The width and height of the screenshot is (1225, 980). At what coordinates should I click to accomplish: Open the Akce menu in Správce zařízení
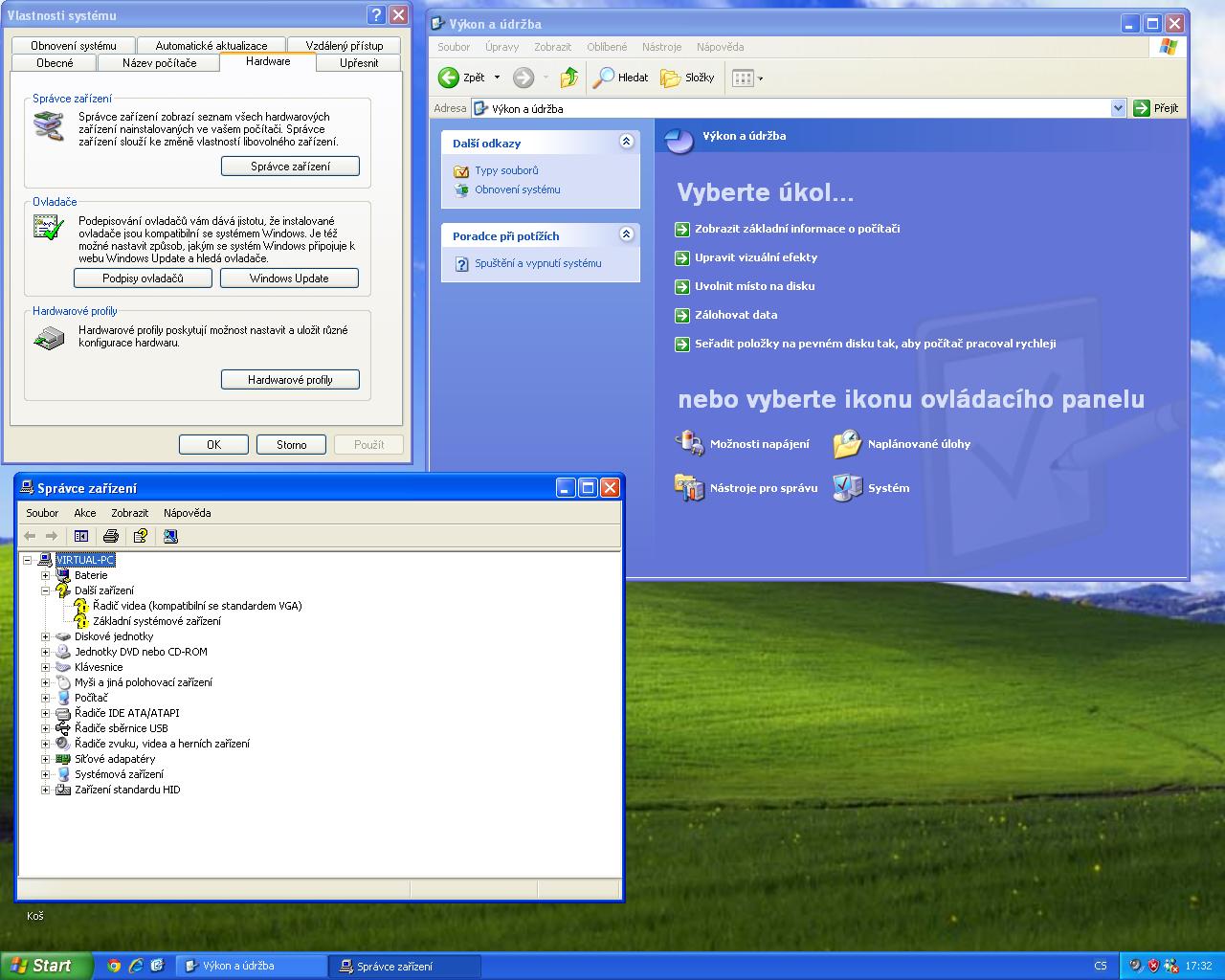[x=85, y=513]
